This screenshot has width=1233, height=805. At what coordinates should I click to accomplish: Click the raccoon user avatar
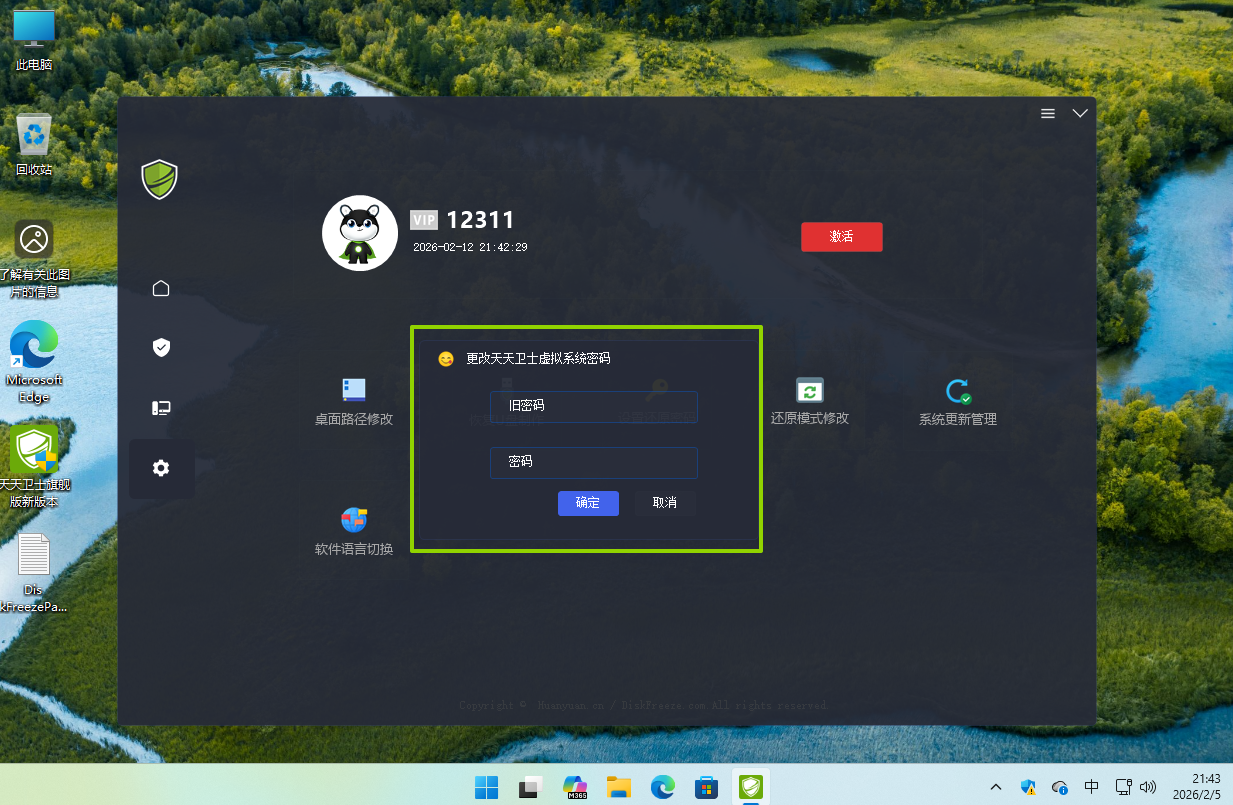click(359, 233)
